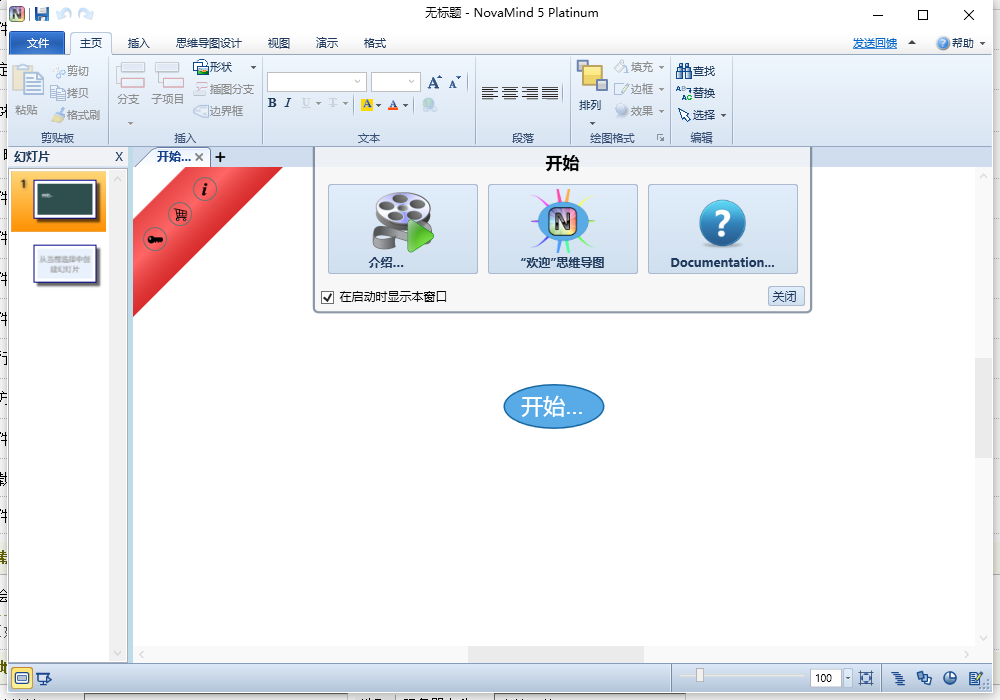1000x700 pixels.
Task: Click the zoom percentage field showing 100
Action: tap(824, 678)
